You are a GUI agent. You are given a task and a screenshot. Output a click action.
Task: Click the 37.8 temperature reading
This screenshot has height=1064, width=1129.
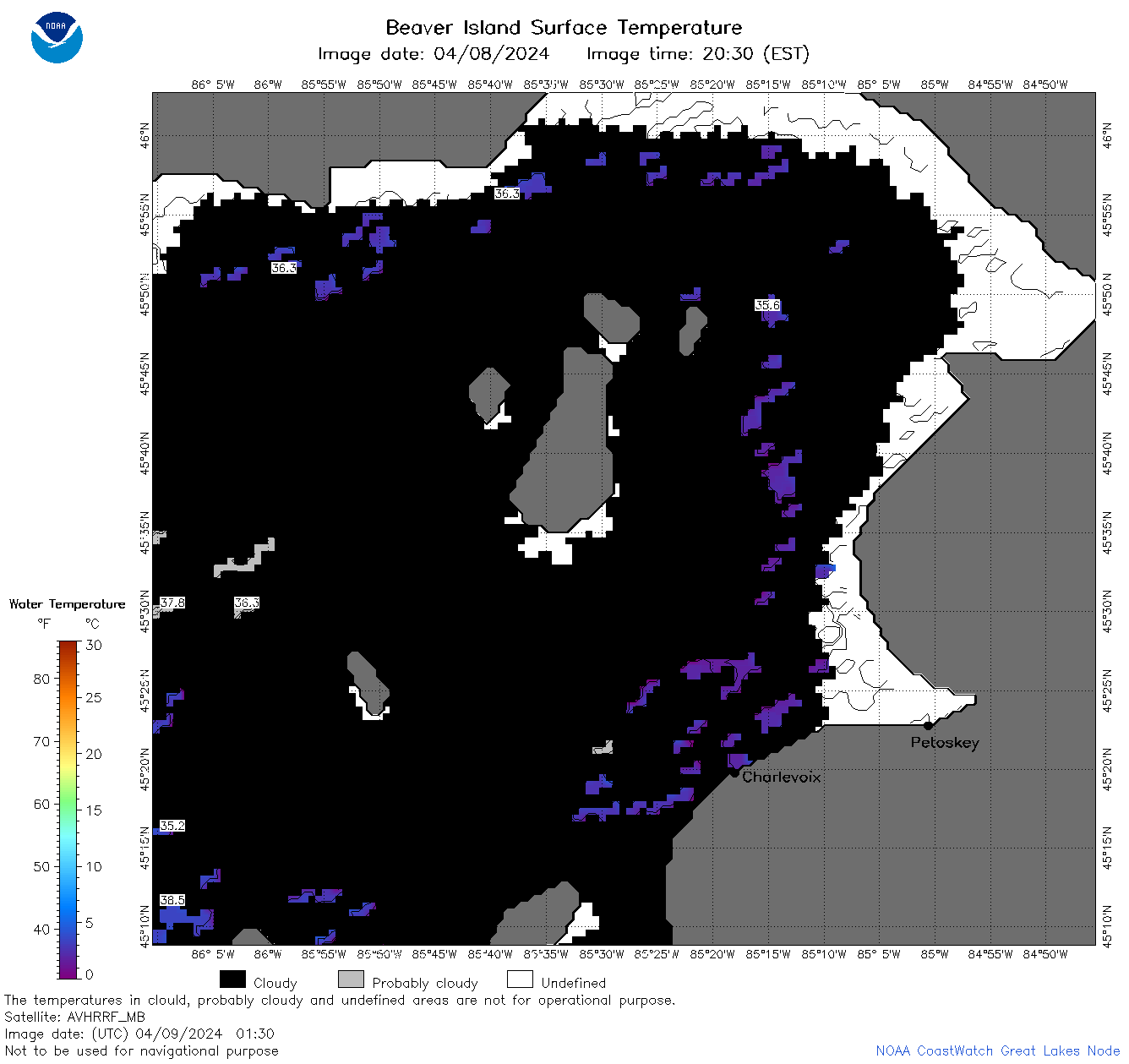point(172,603)
